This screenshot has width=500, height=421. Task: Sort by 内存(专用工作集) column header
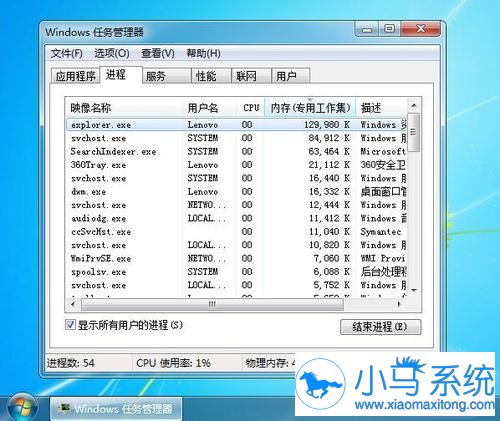tap(310, 108)
